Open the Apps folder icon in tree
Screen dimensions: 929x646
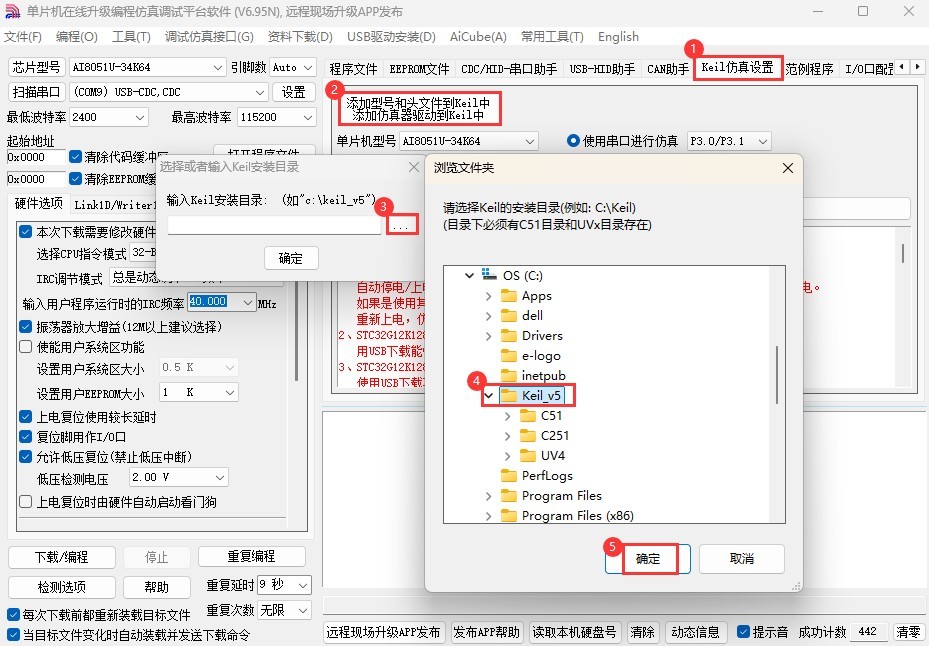click(508, 296)
